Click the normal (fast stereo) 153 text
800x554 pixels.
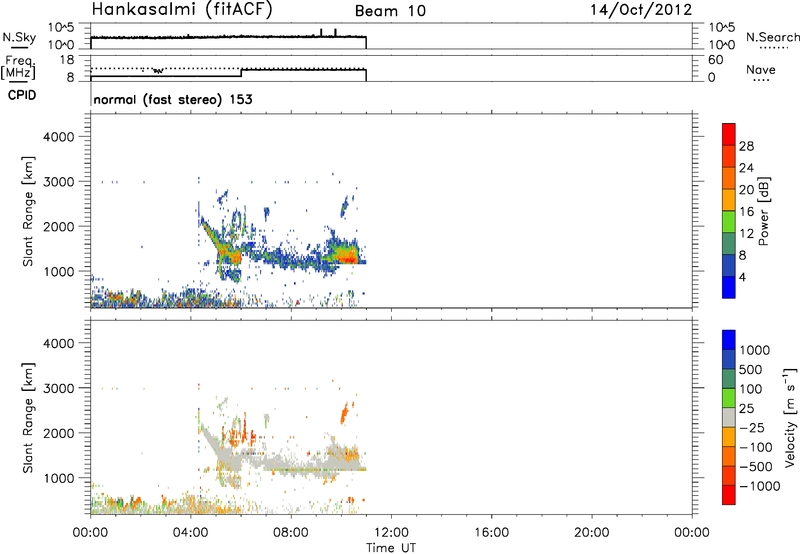click(x=173, y=99)
